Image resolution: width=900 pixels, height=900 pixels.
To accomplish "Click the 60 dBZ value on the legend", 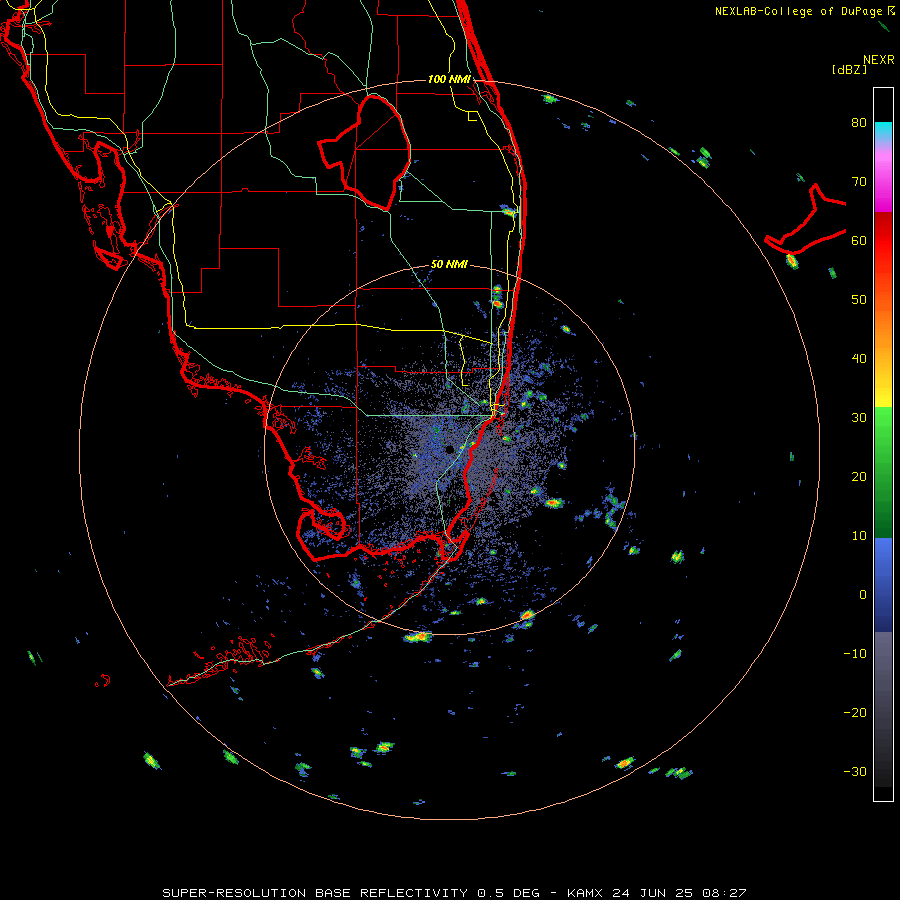I will pyautogui.click(x=859, y=240).
